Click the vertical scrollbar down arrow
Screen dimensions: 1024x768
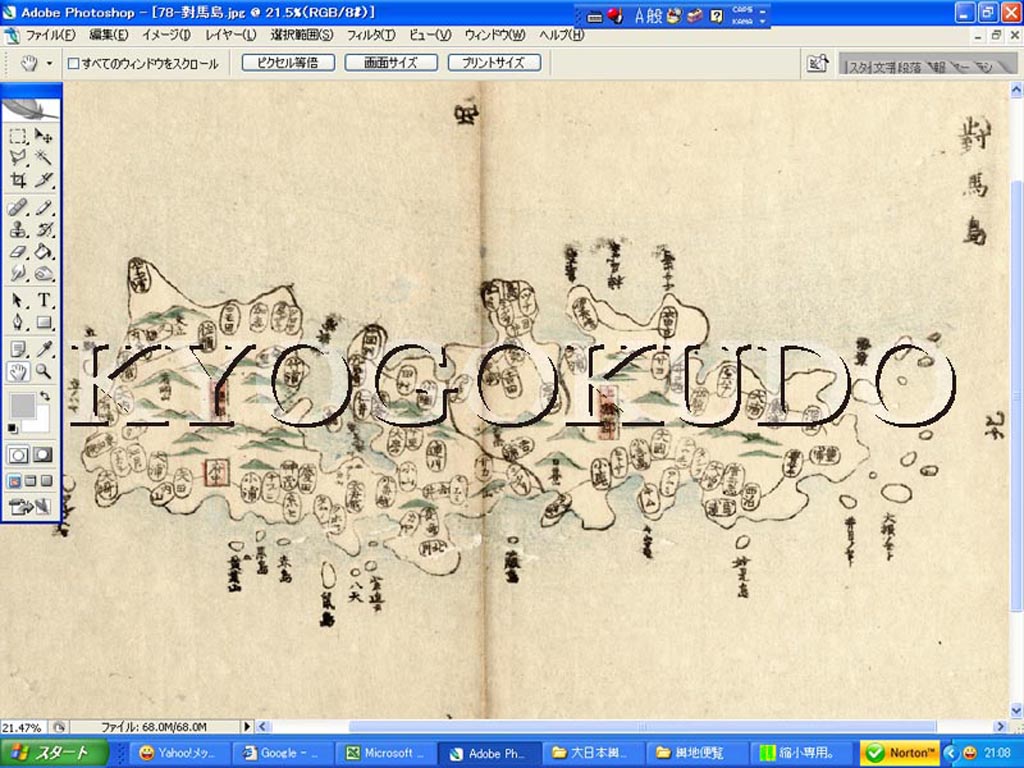point(1016,711)
